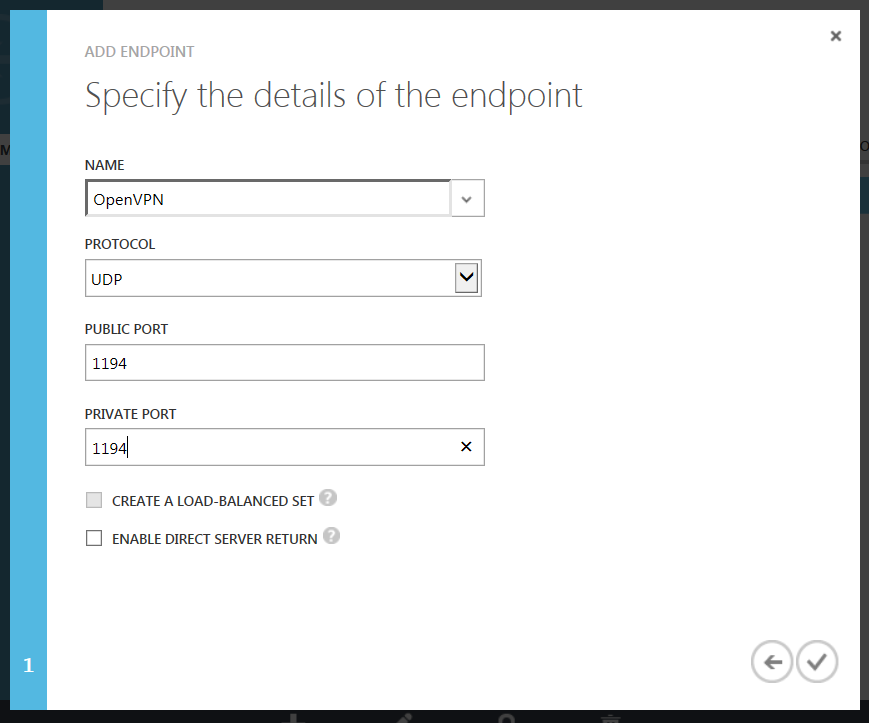Click into the Public Port field
This screenshot has width=869, height=723.
(x=284, y=363)
